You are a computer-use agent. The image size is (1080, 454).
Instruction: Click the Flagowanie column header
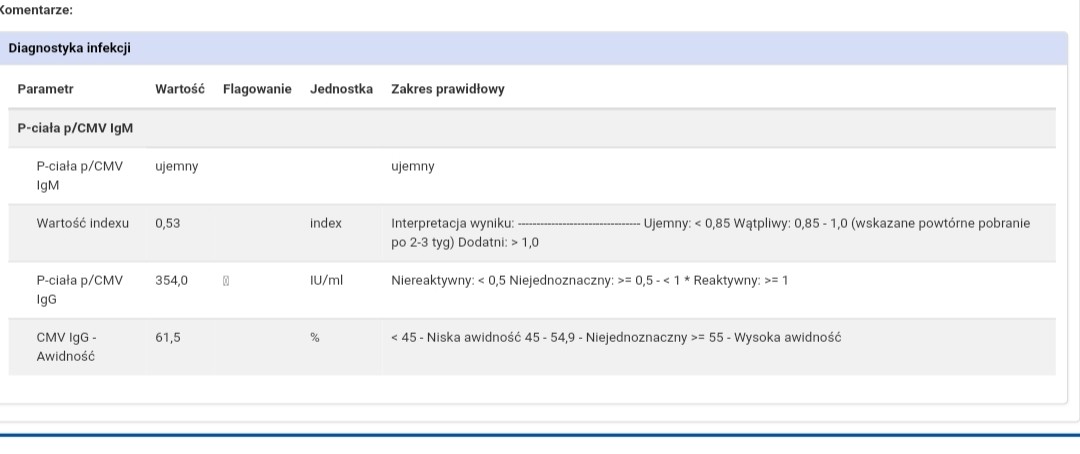[x=257, y=89]
